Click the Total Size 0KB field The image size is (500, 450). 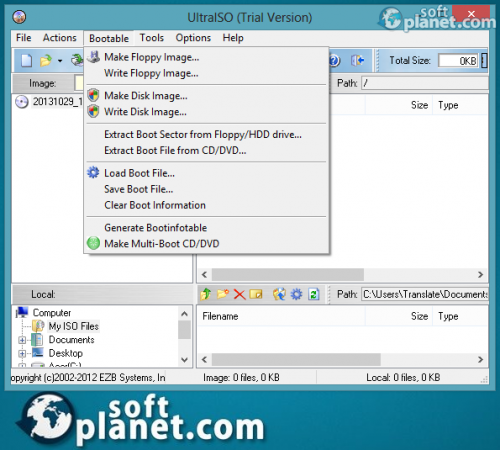tap(458, 61)
